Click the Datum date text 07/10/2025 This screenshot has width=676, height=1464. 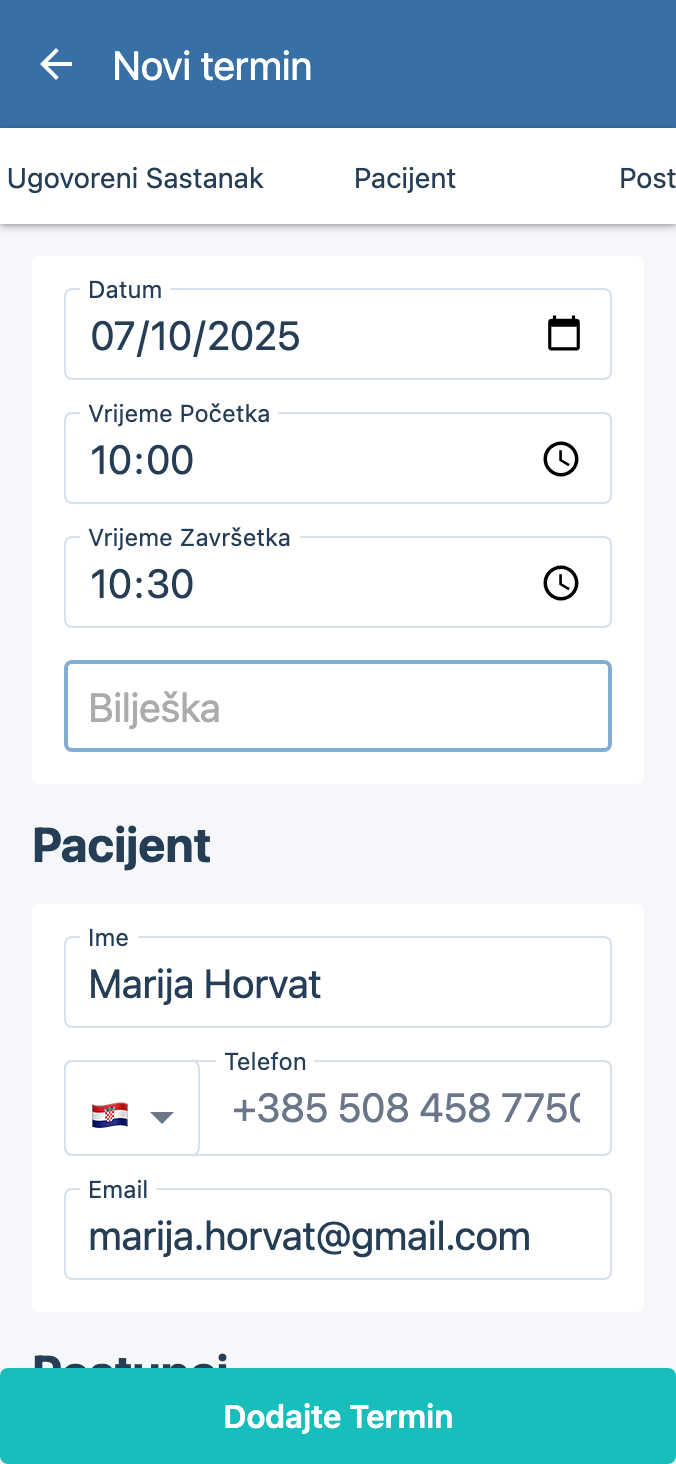coord(196,336)
